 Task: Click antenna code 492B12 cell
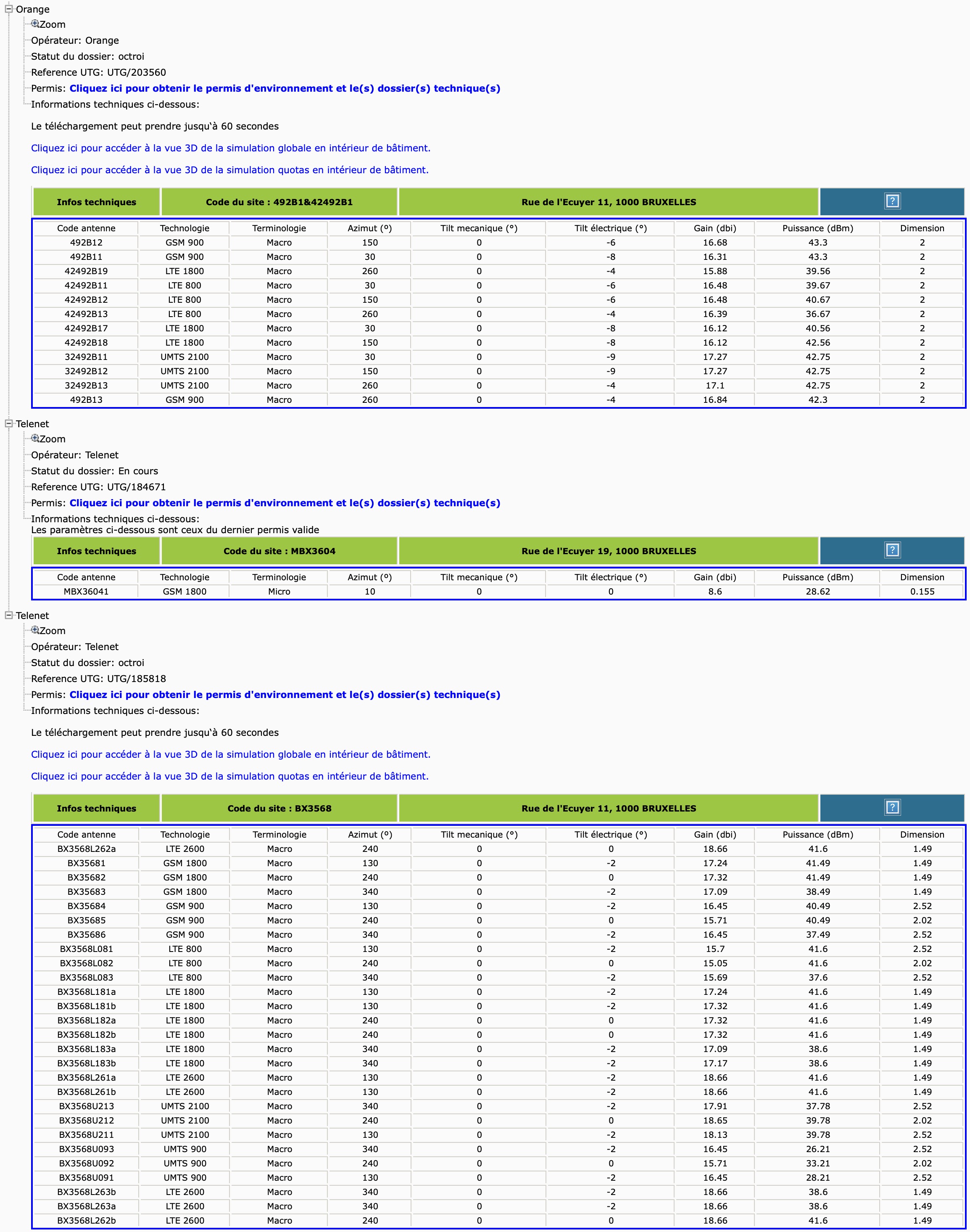86,243
